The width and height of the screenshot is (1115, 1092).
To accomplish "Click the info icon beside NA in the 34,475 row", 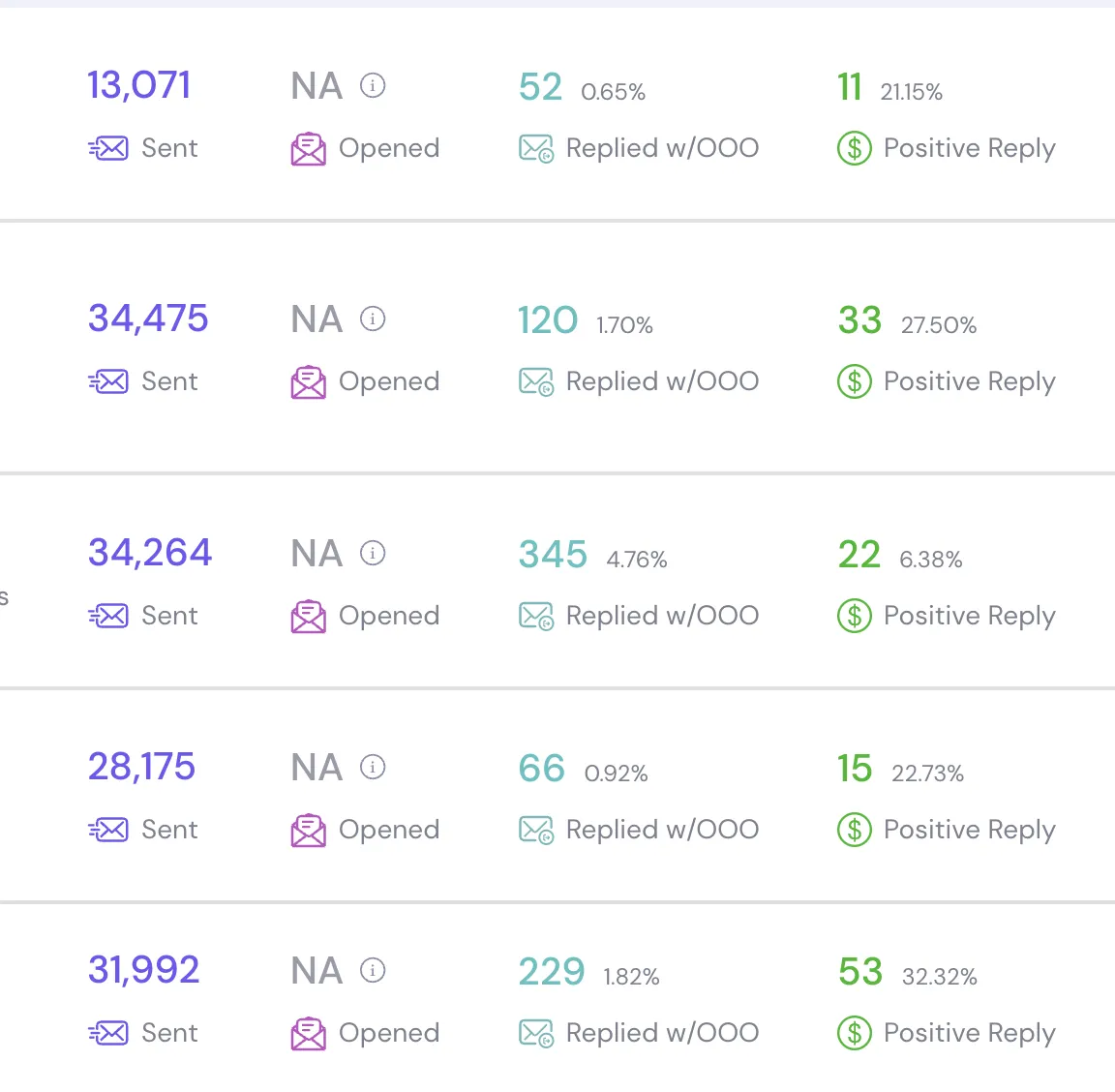I will click(x=373, y=318).
